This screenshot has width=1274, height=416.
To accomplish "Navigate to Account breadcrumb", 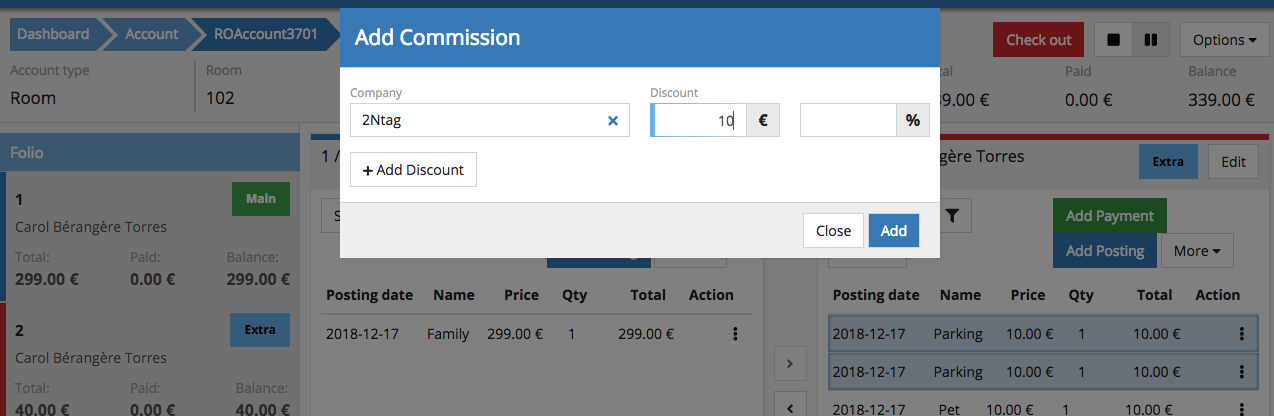I will pos(151,34).
